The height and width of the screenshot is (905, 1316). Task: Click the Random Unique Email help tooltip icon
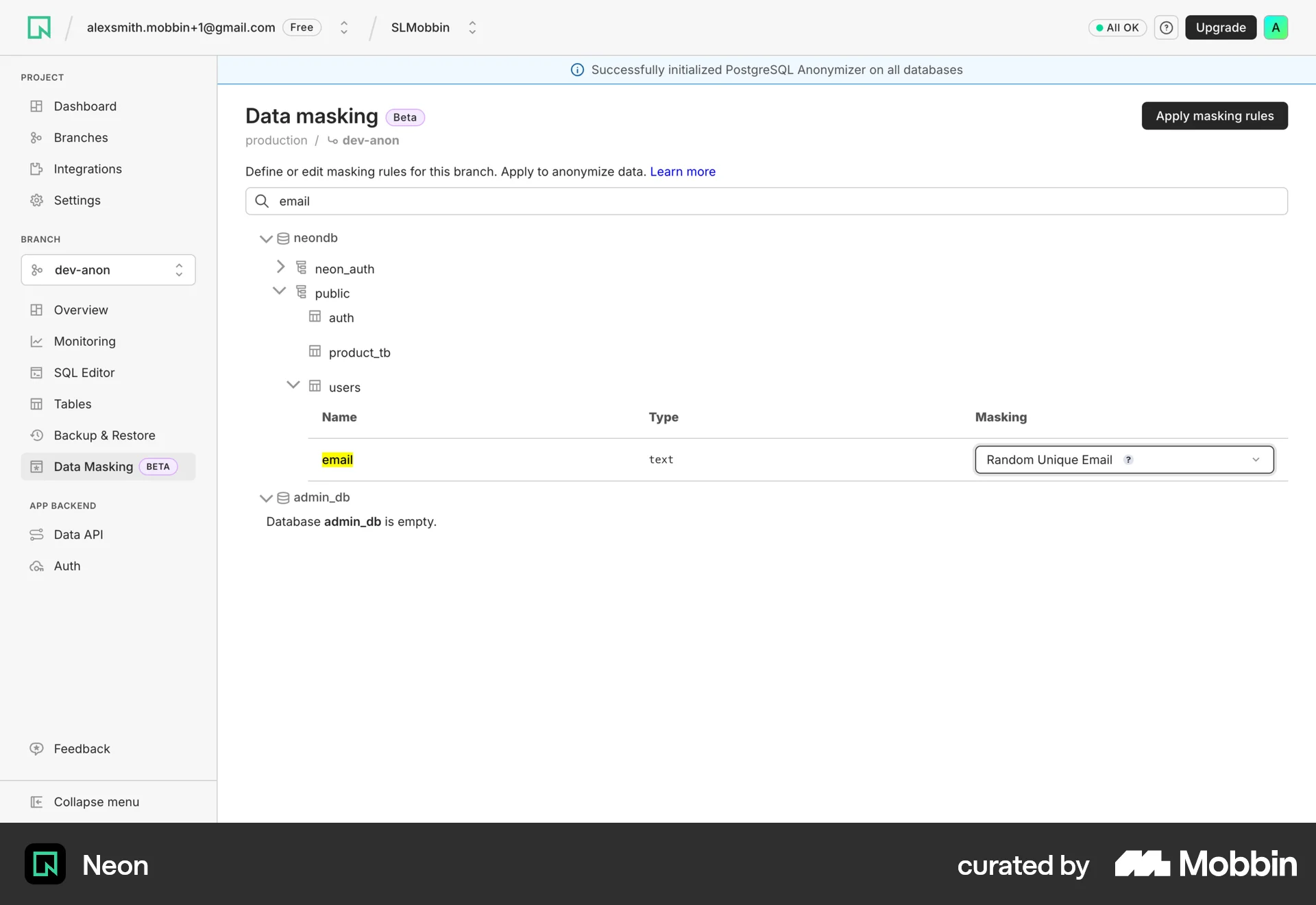click(1128, 460)
